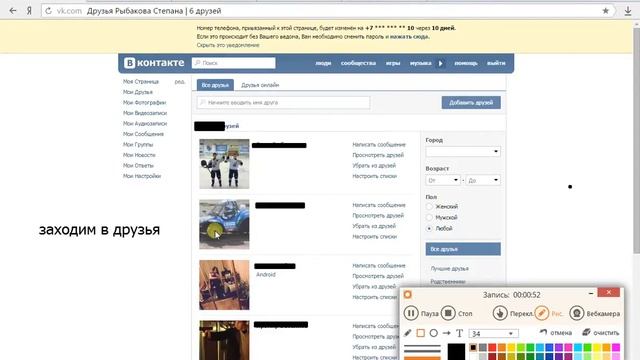Open the Город city dropdown
Screen dimensions: 640x360
(463, 151)
